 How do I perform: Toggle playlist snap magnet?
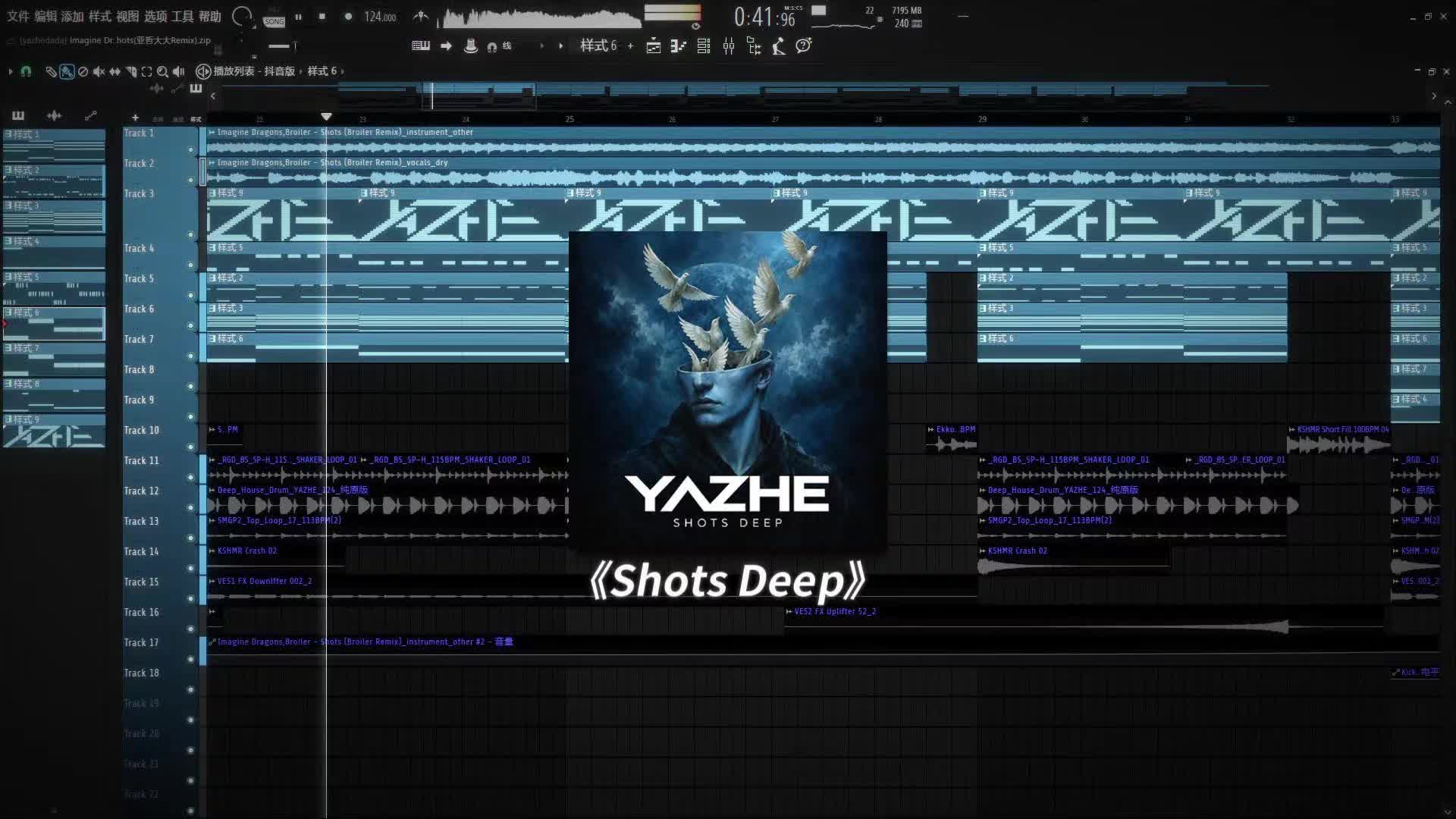click(26, 71)
